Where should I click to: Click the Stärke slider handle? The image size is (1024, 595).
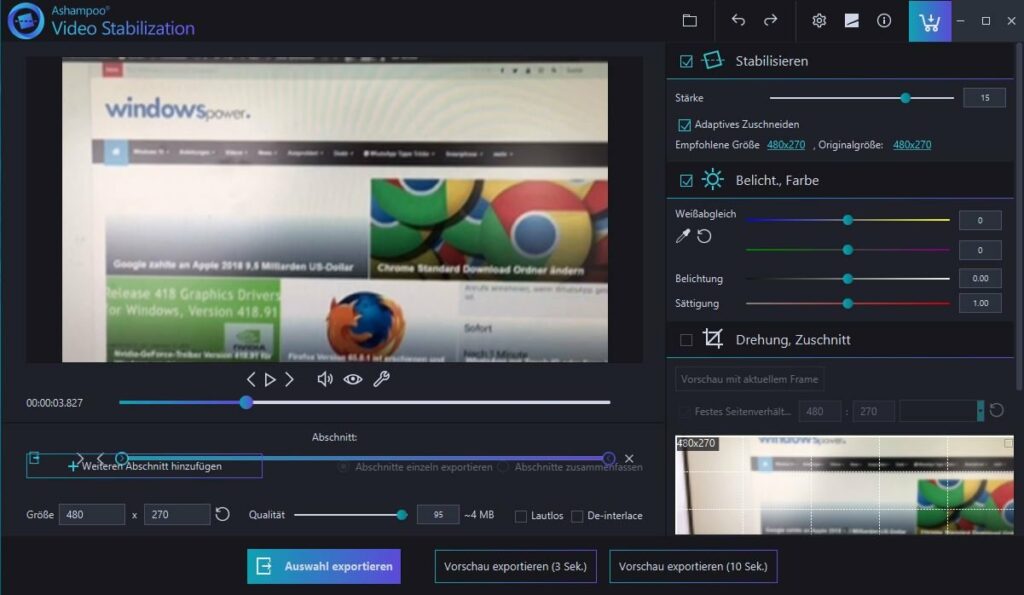(905, 98)
